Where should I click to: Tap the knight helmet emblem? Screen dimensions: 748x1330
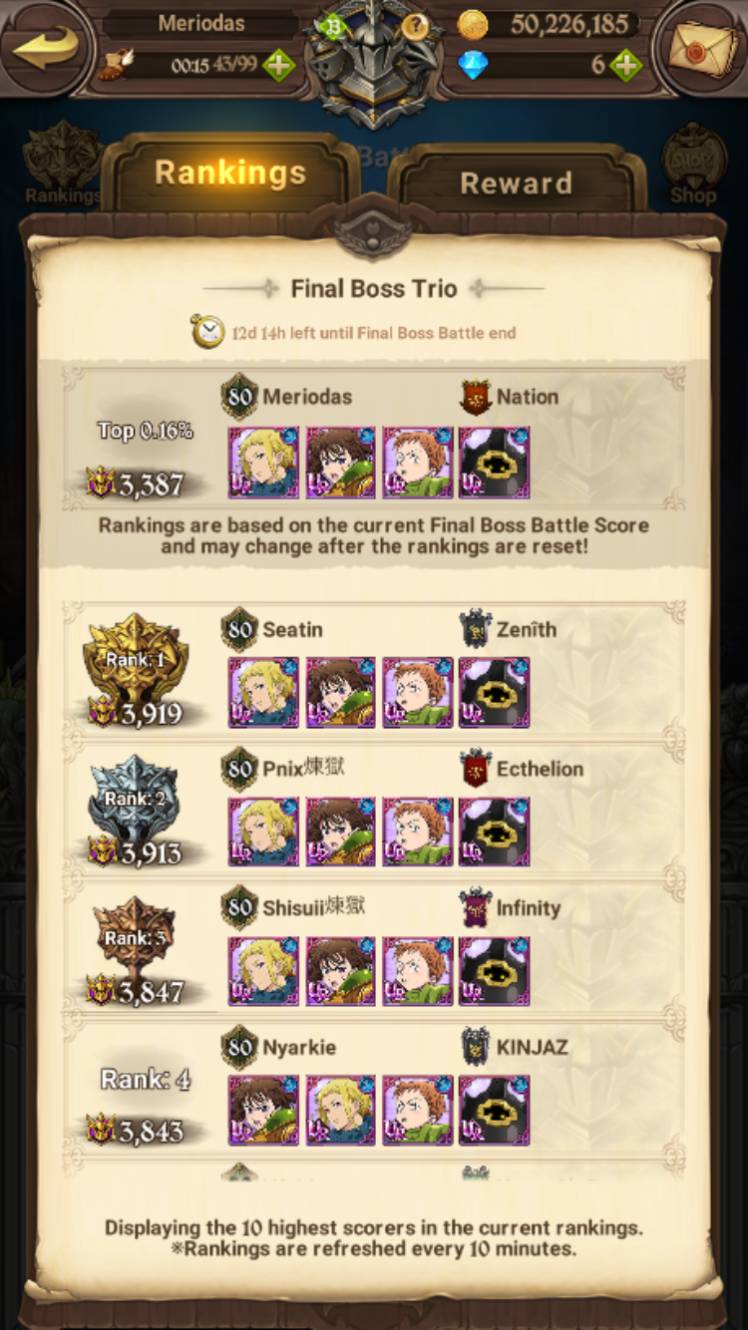point(374,61)
